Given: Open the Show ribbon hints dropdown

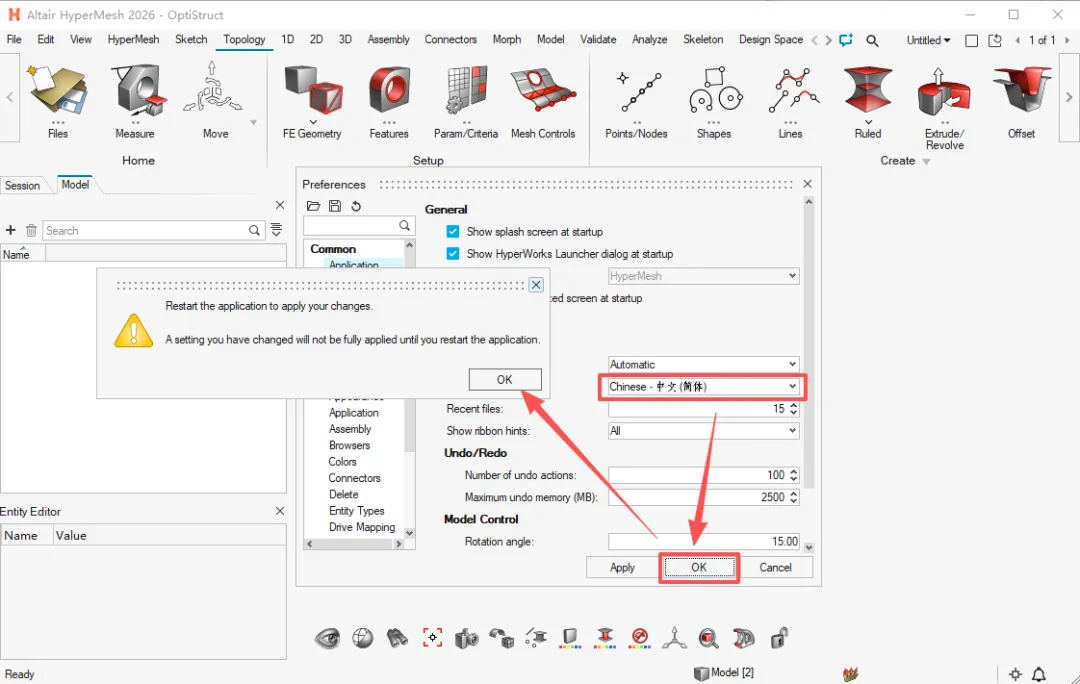Looking at the screenshot, I should (703, 431).
